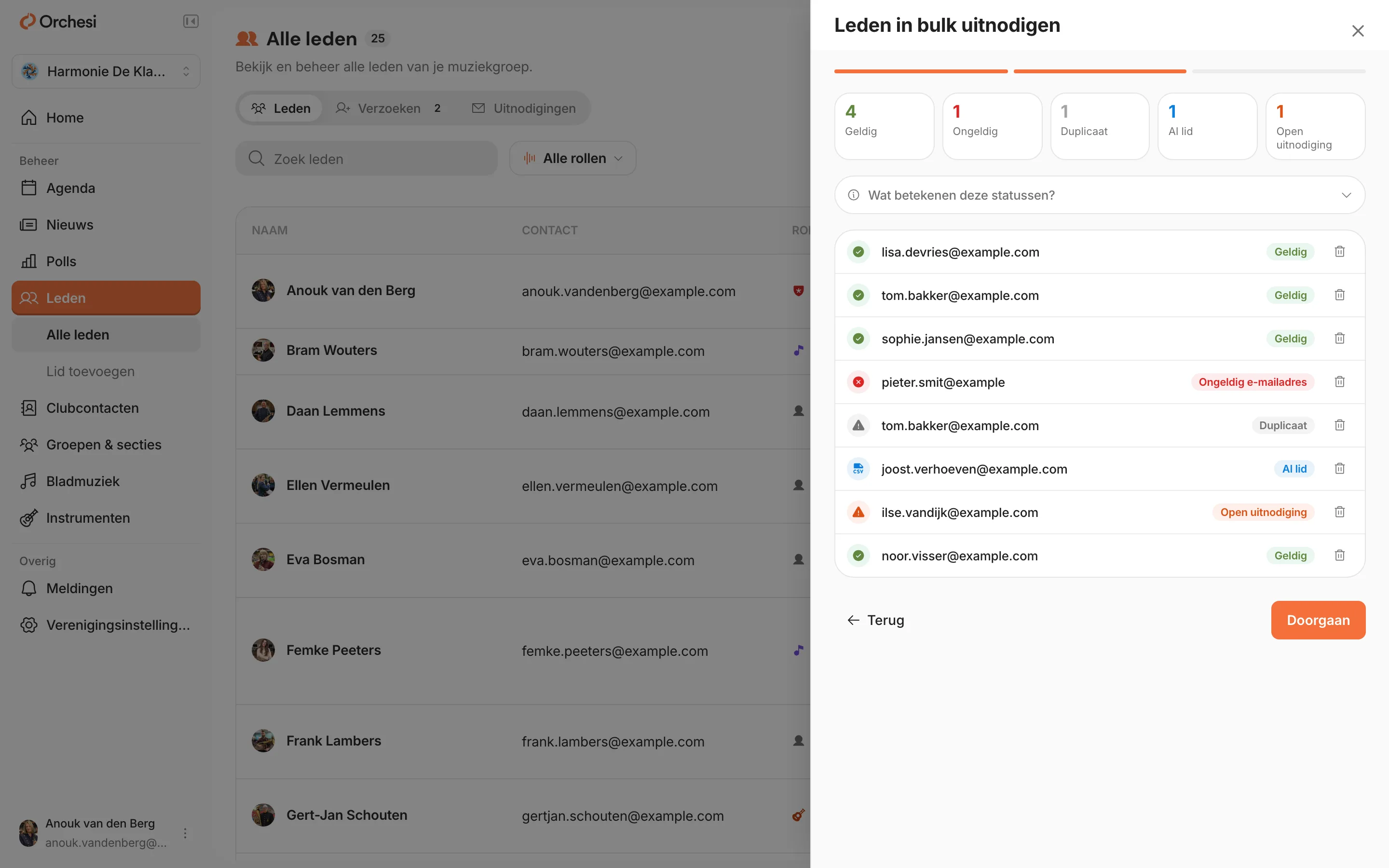Switch to the Uitnodigingen tab
1389x868 pixels.
[524, 108]
